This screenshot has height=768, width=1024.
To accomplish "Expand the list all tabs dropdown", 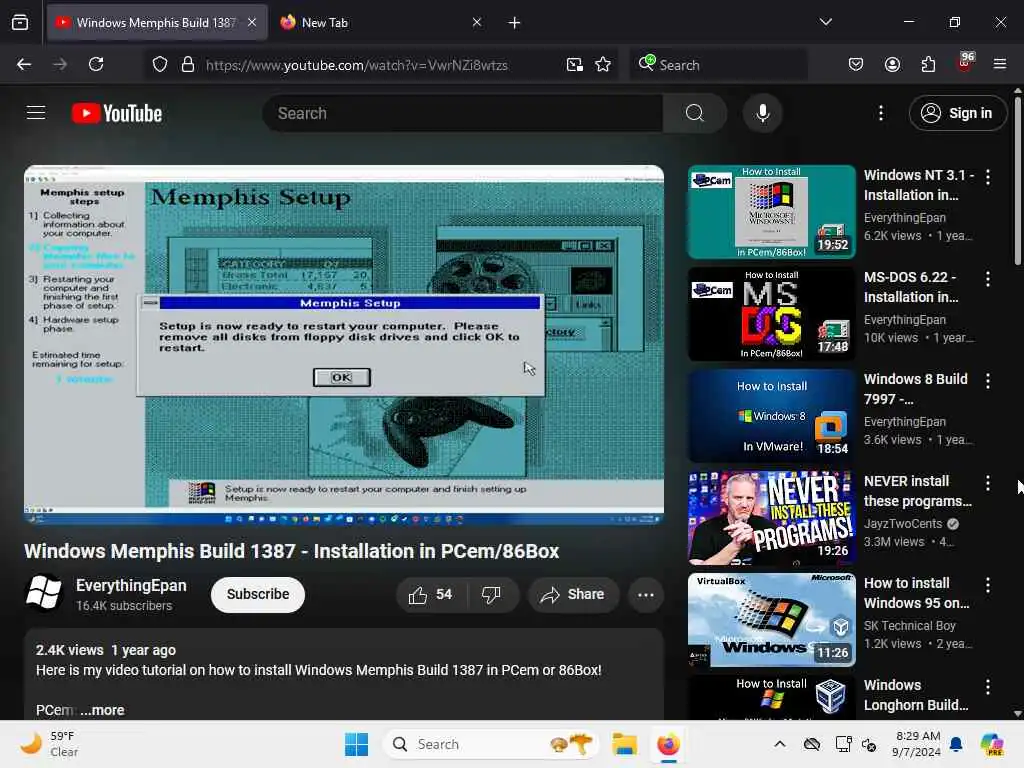I will 825,22.
